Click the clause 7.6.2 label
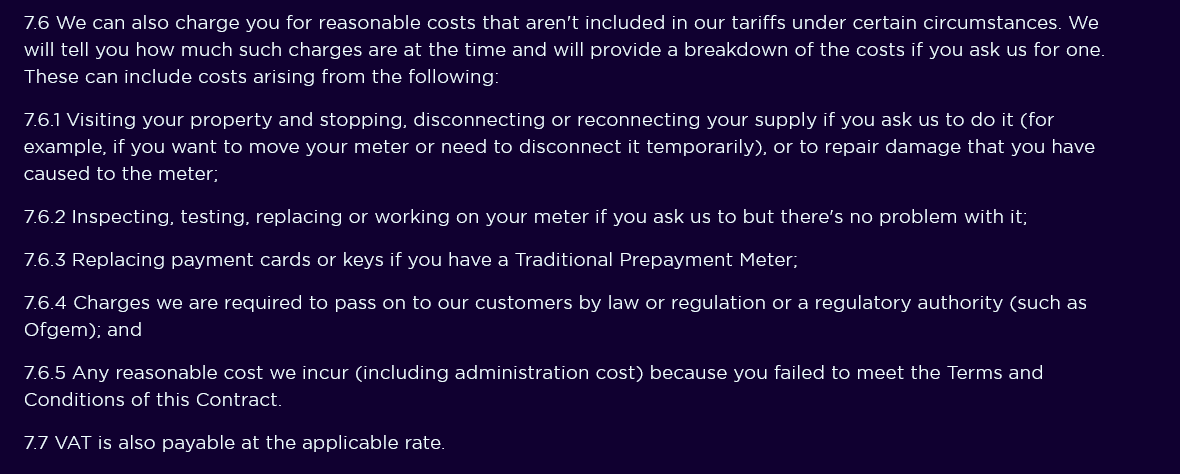The width and height of the screenshot is (1180, 474). 45,217
